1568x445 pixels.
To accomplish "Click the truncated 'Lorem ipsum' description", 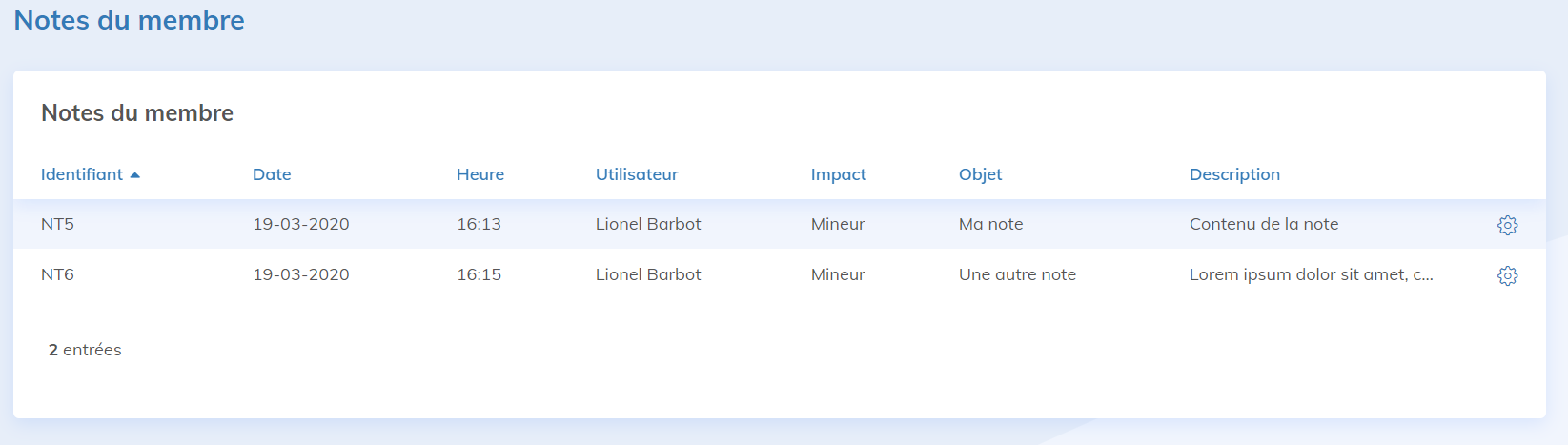I will coord(1311,274).
